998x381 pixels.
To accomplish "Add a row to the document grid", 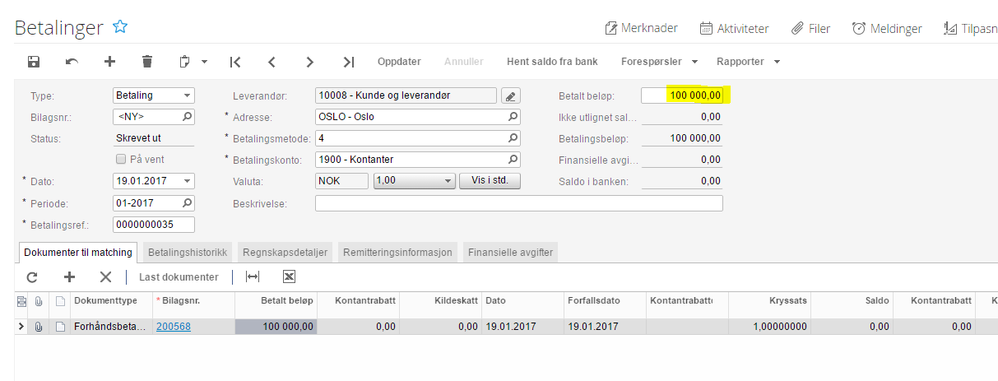I will point(69,277).
